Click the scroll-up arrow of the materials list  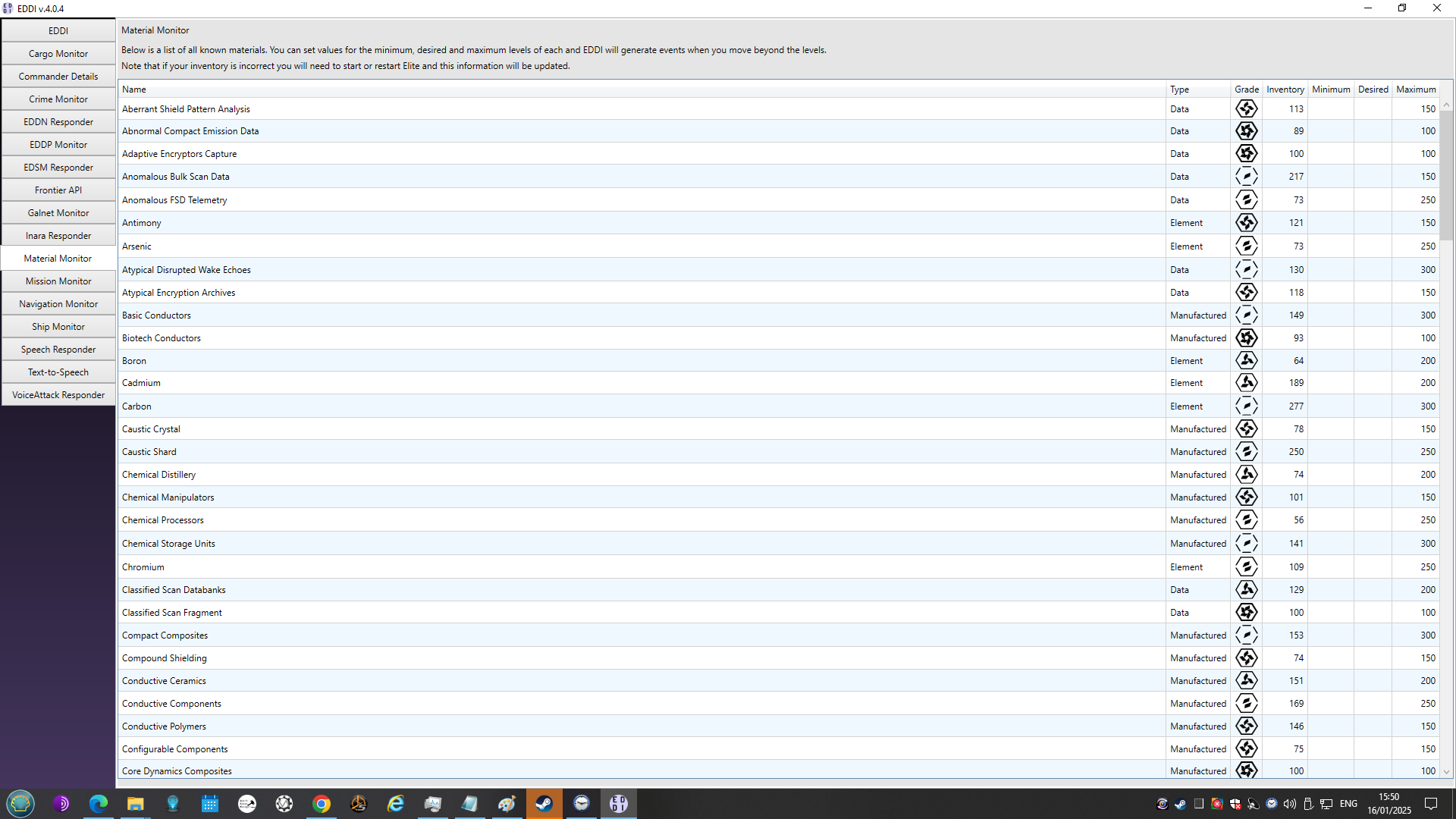click(x=1446, y=105)
